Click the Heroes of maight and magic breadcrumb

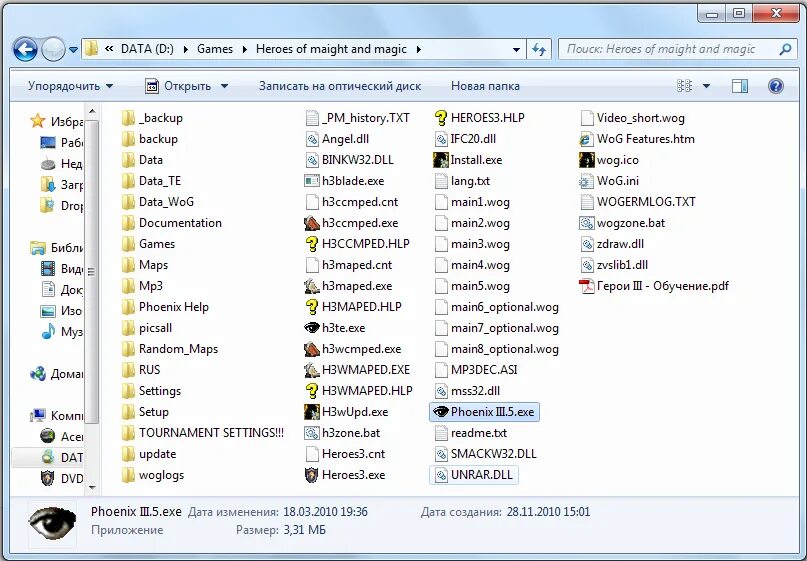(331, 49)
